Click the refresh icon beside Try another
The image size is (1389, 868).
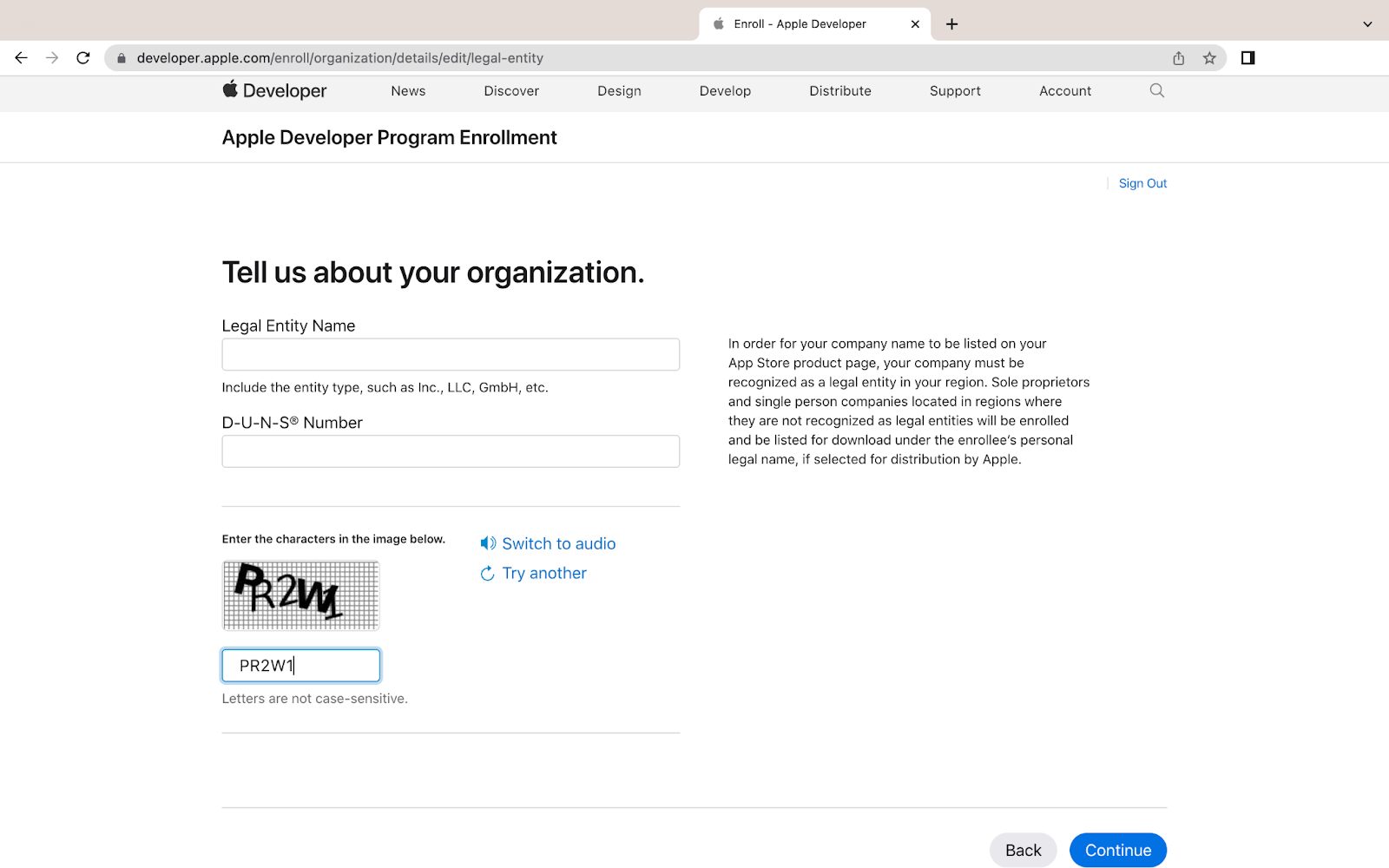pos(488,574)
